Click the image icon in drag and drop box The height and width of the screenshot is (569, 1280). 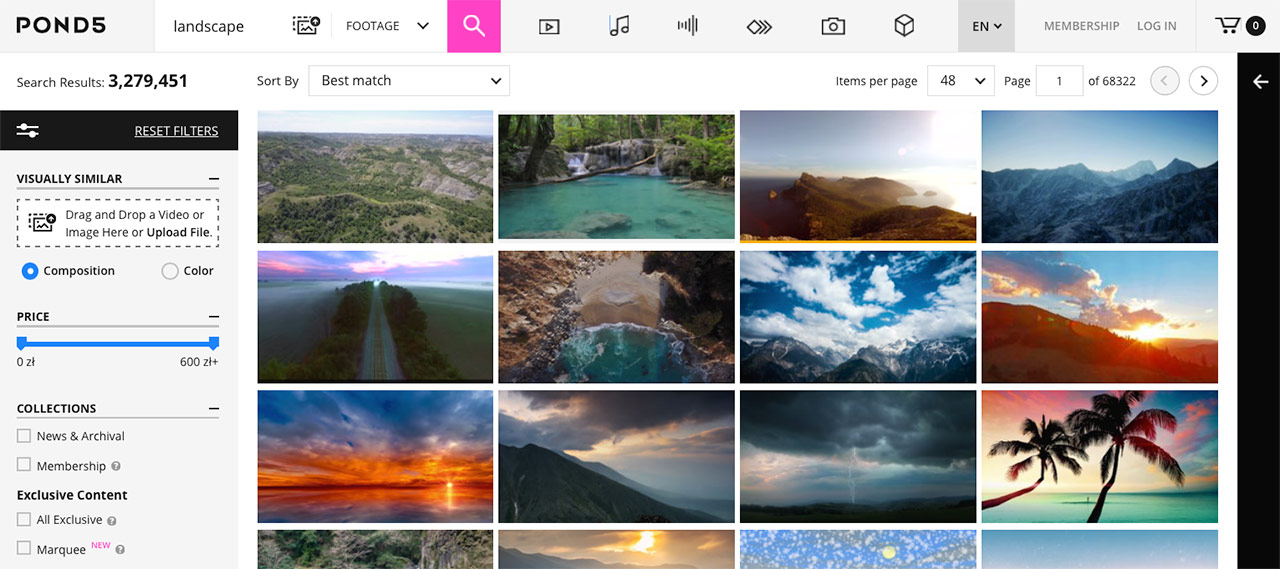click(x=42, y=223)
